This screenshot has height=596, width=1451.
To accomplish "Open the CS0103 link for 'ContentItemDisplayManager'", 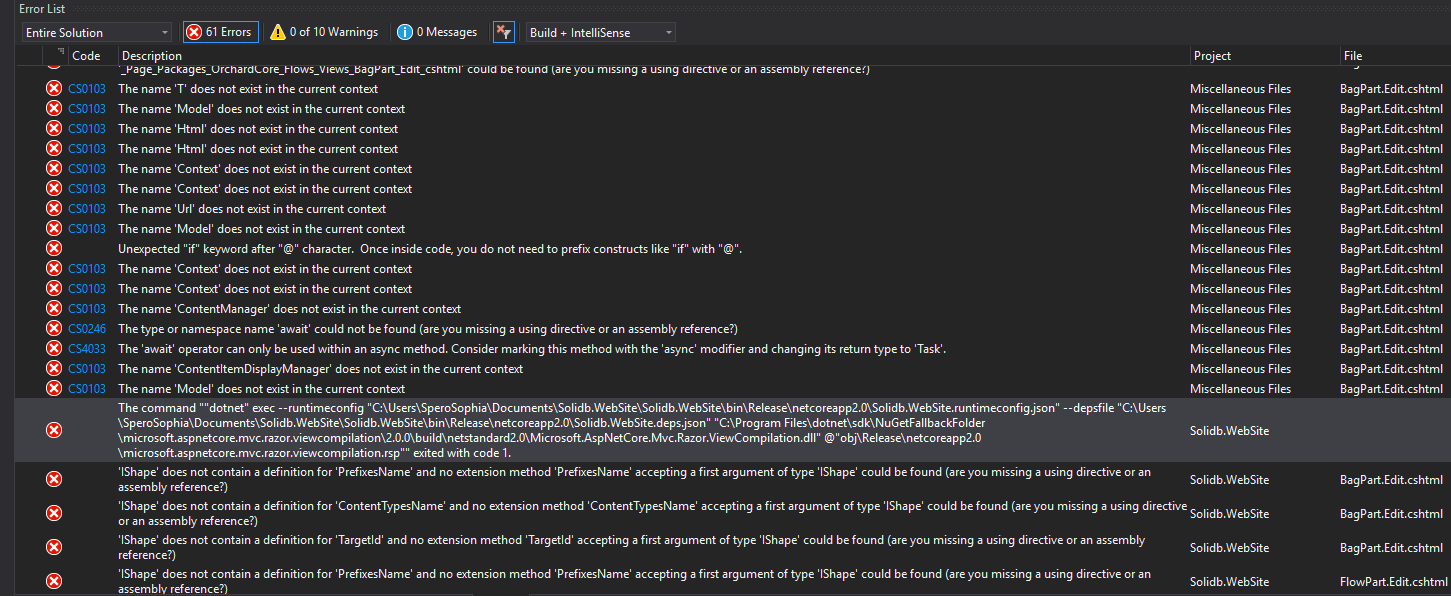I will [87, 369].
